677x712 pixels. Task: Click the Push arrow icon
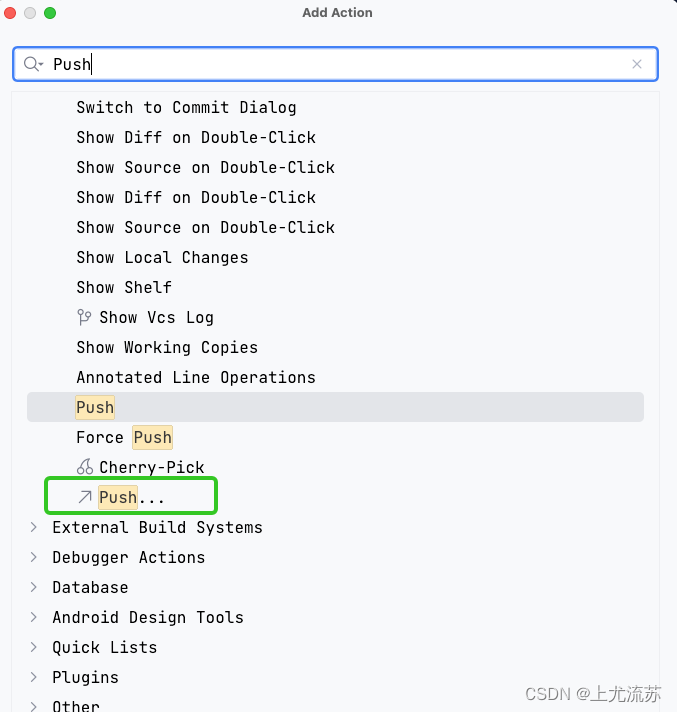pos(84,497)
